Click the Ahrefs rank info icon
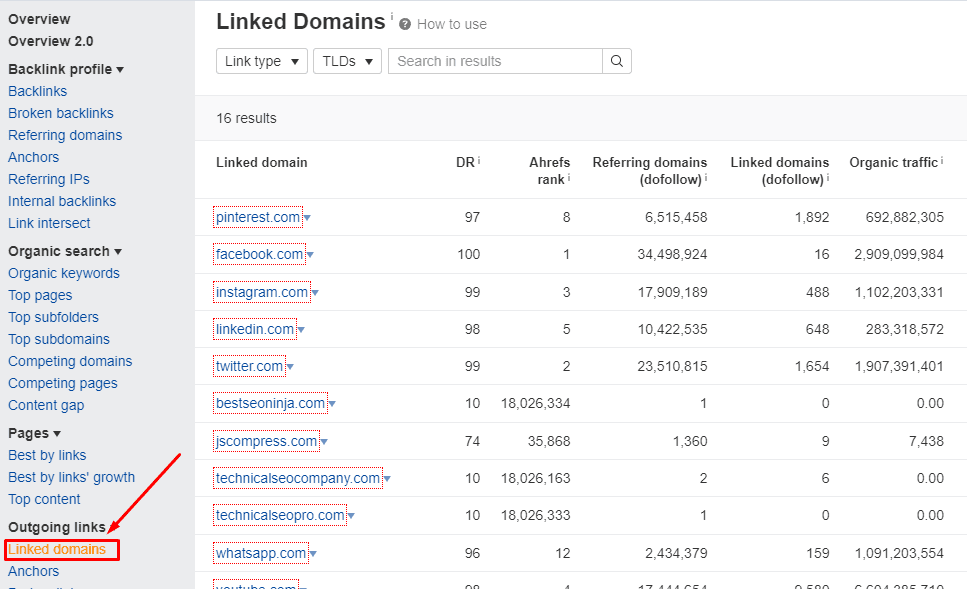Screen dimensions: 967x589 [x=569, y=178]
